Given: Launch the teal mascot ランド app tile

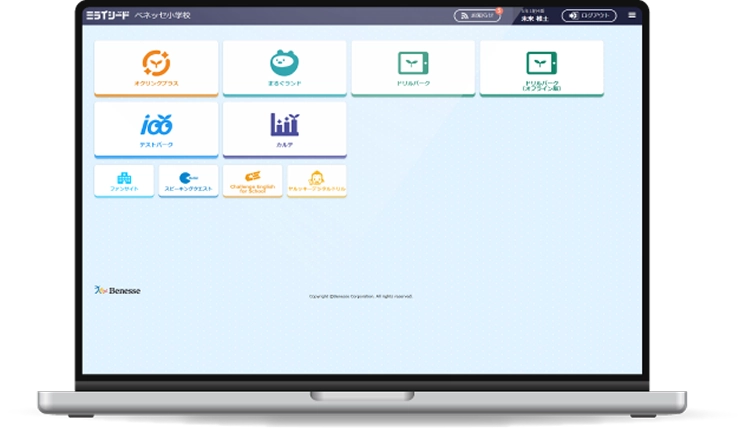Looking at the screenshot, I should [x=284, y=68].
